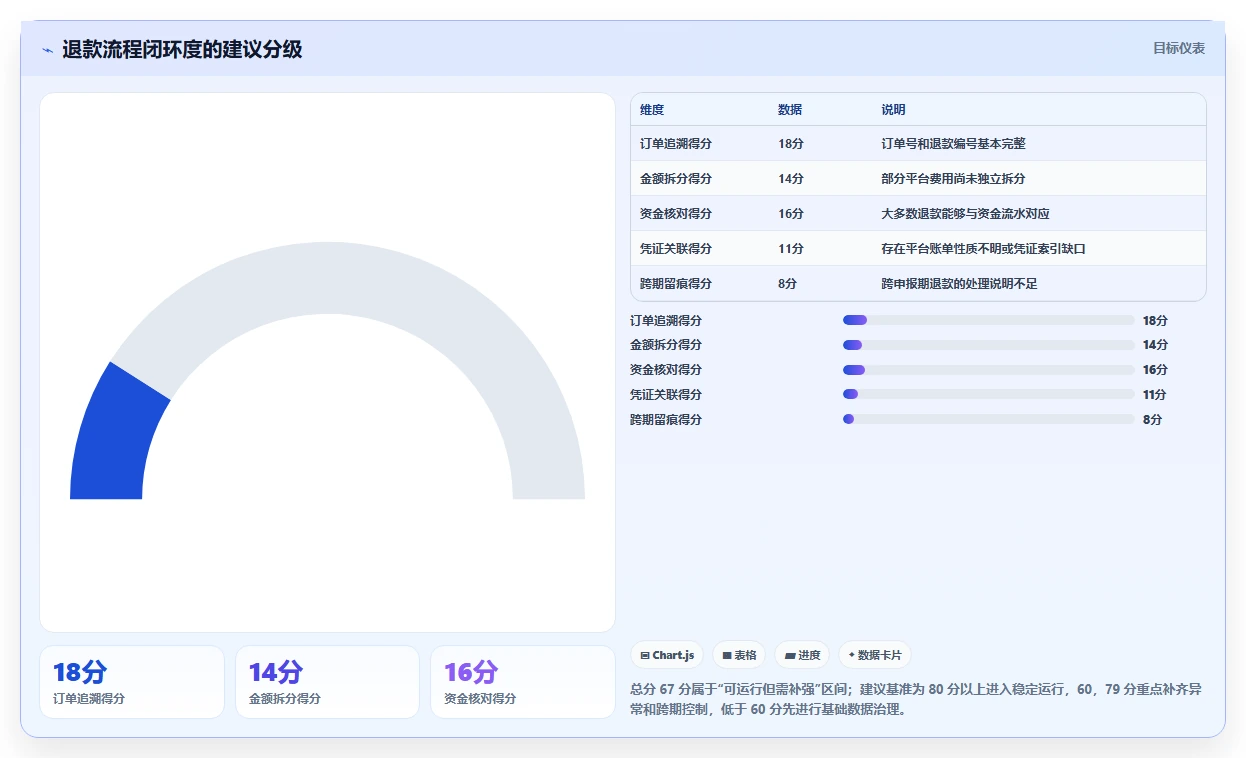Click the text 存在平台账单性质不明或凭证索引缺口
The width and height of the screenshot is (1246, 758).
[x=983, y=249]
